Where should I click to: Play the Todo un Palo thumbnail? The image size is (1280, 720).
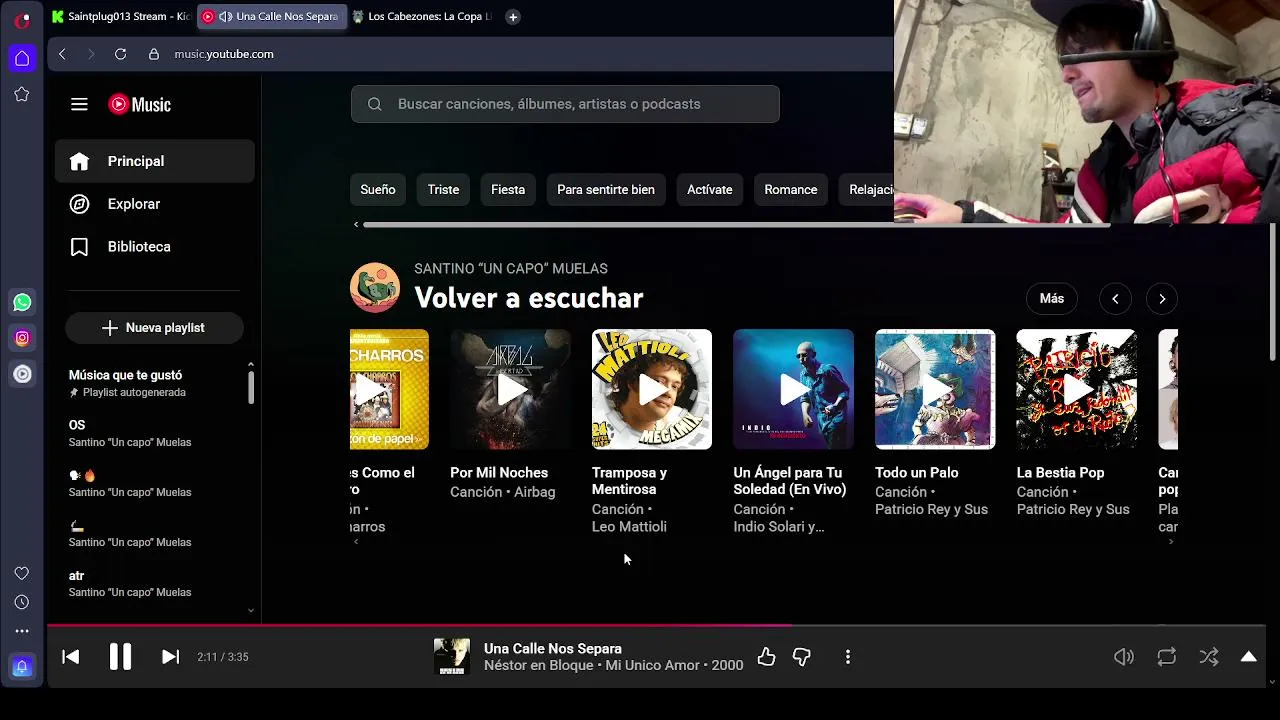click(x=935, y=389)
